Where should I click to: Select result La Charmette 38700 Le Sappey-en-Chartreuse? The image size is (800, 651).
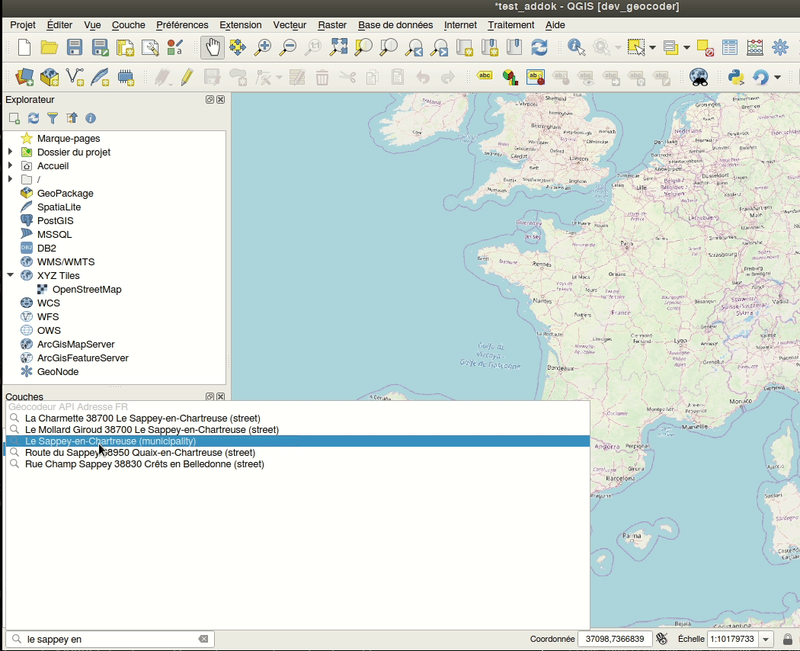tap(297, 418)
